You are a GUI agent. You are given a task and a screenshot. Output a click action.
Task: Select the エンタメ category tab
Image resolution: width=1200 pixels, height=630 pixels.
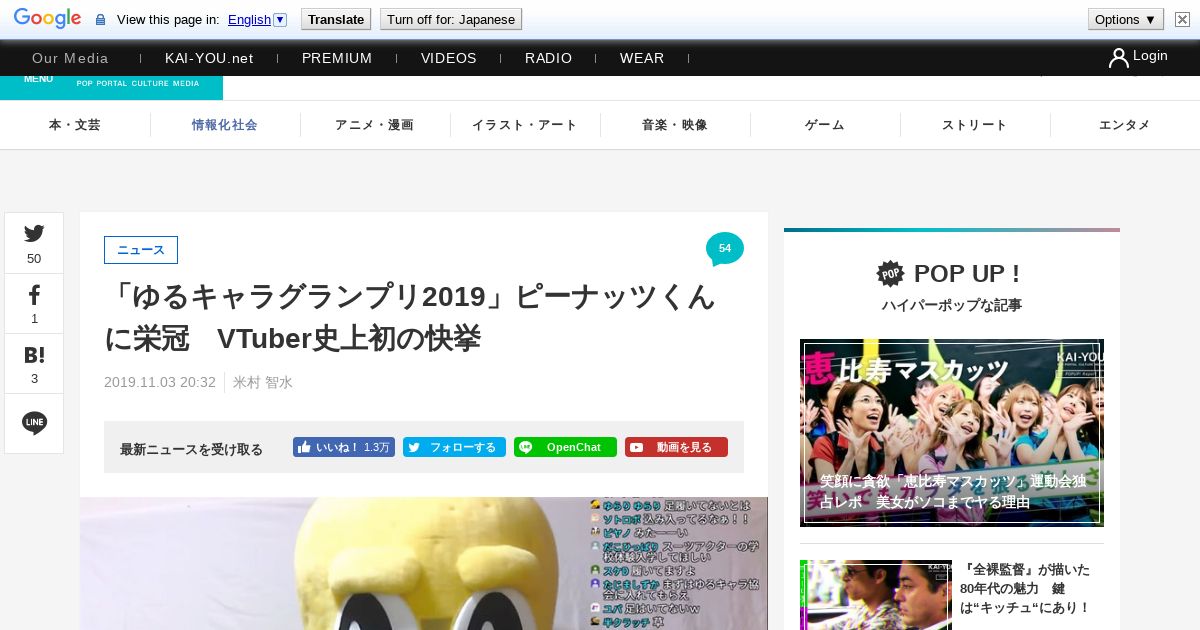[x=1125, y=125]
